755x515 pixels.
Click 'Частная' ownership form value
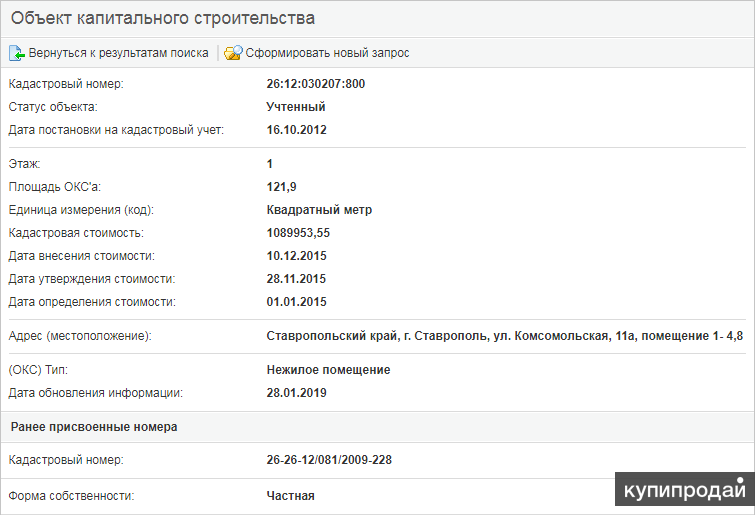(290, 495)
